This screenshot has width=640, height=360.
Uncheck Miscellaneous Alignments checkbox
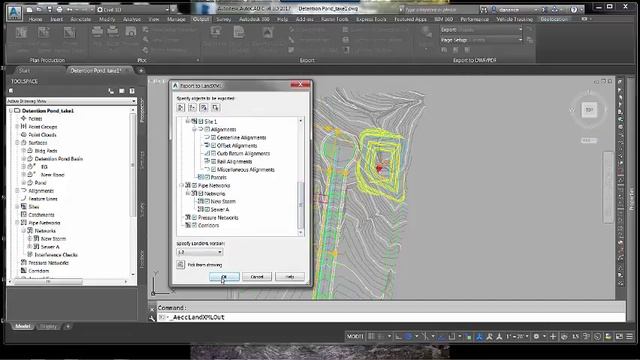(213, 169)
